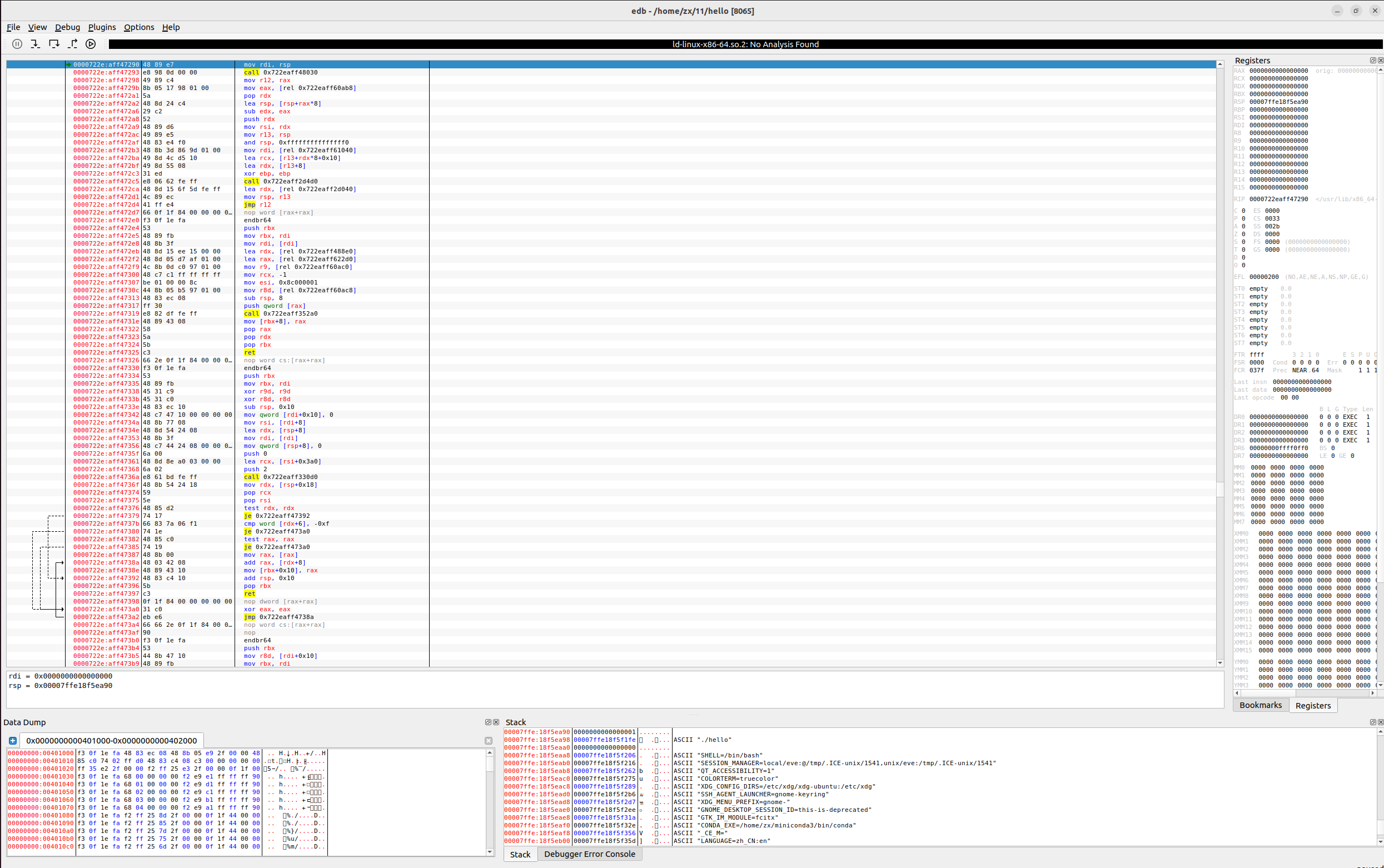Float the Data Dump panel

pos(488,722)
